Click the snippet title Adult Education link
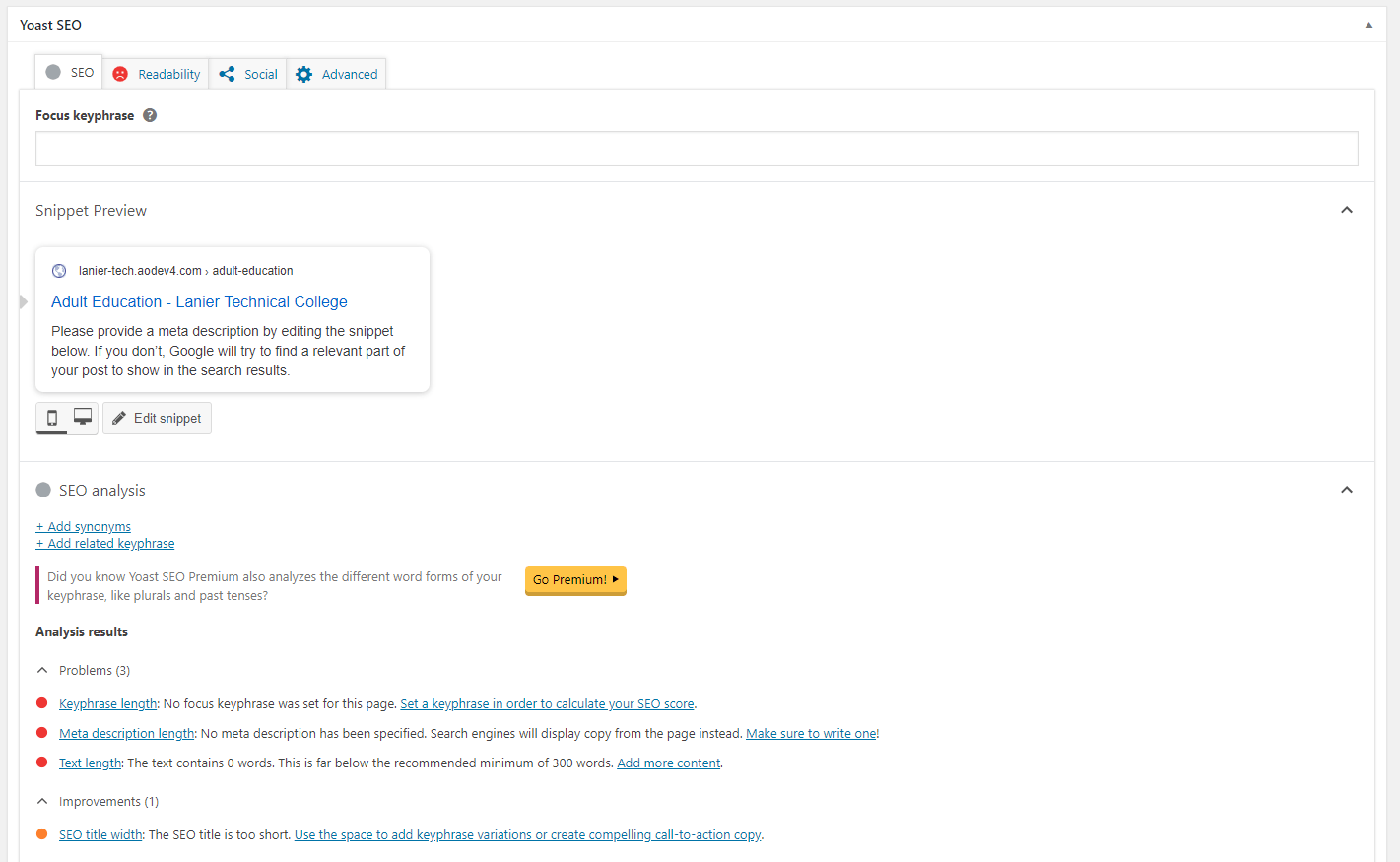Viewport: 1400px width, 862px height. pyautogui.click(x=199, y=301)
